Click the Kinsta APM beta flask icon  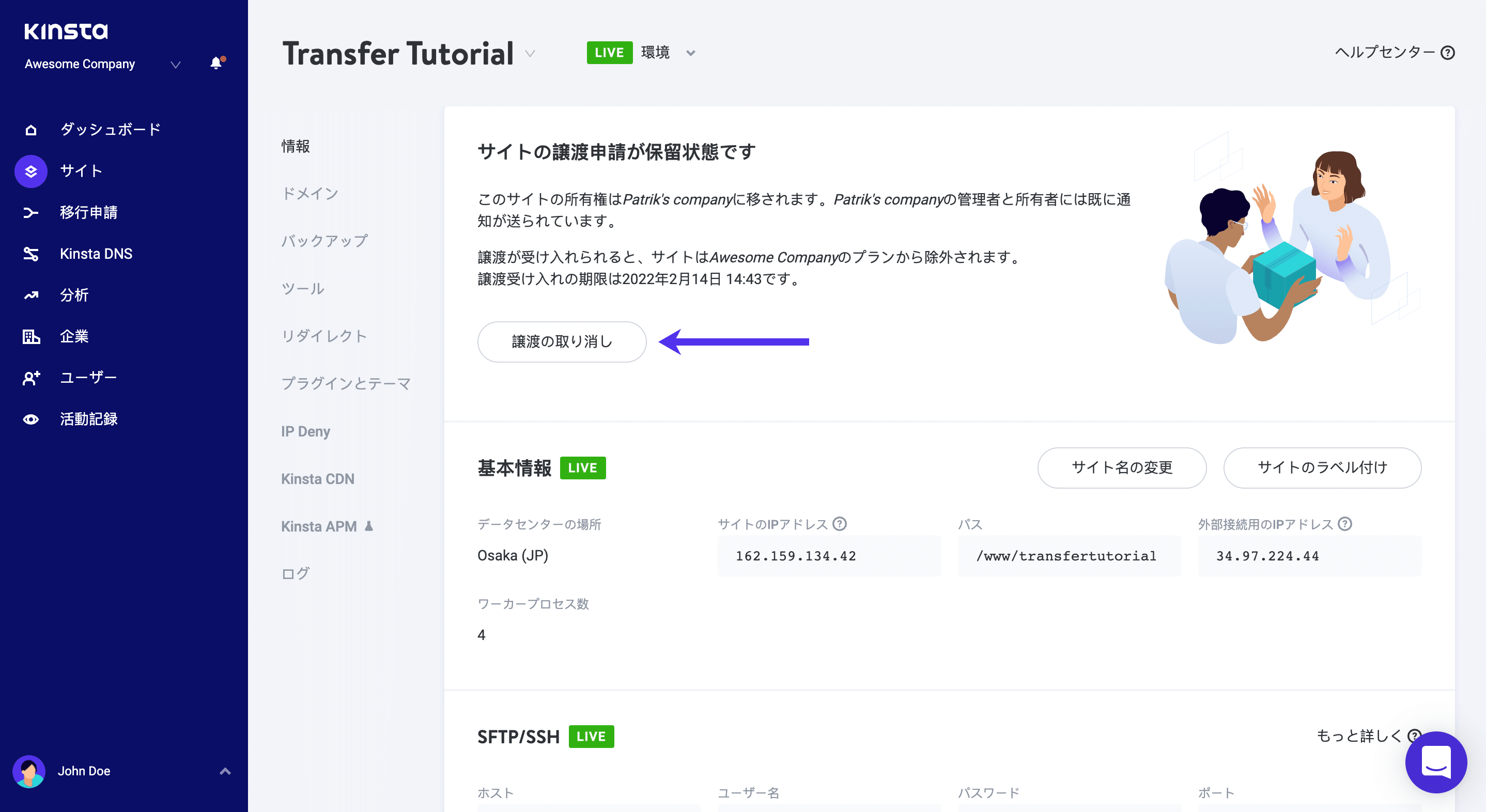pyautogui.click(x=369, y=526)
